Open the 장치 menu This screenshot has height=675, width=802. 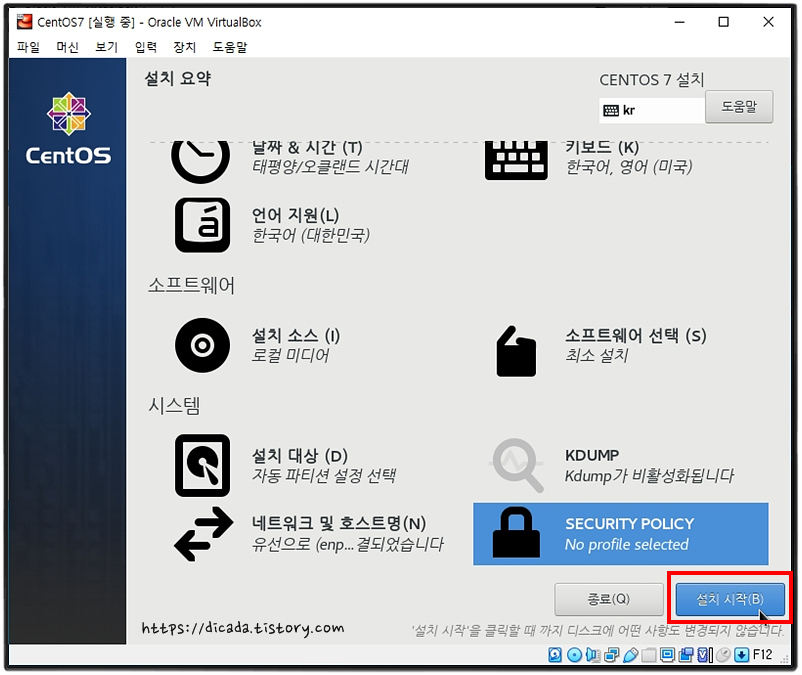tap(185, 47)
